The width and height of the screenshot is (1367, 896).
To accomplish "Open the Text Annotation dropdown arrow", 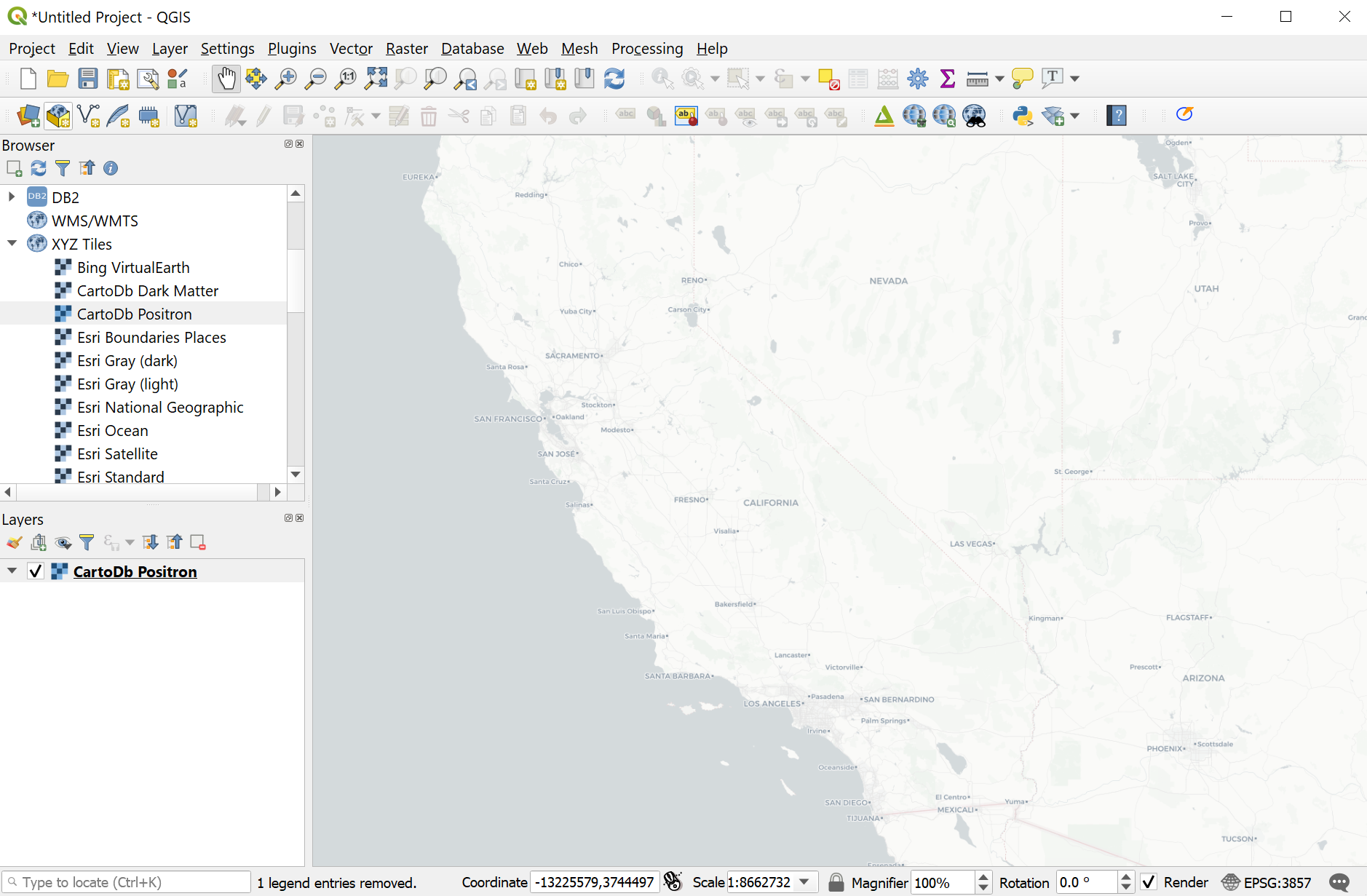I will [1074, 79].
